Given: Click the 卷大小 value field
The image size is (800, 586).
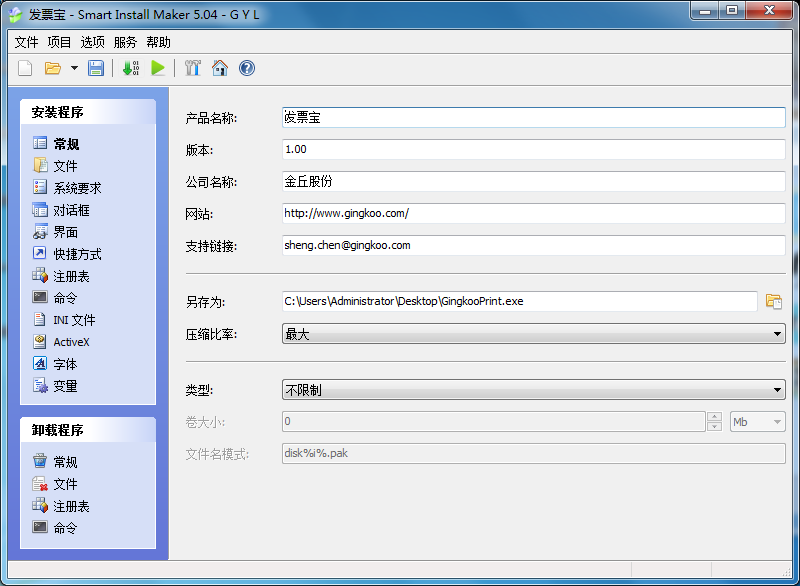Looking at the screenshot, I should (x=494, y=422).
